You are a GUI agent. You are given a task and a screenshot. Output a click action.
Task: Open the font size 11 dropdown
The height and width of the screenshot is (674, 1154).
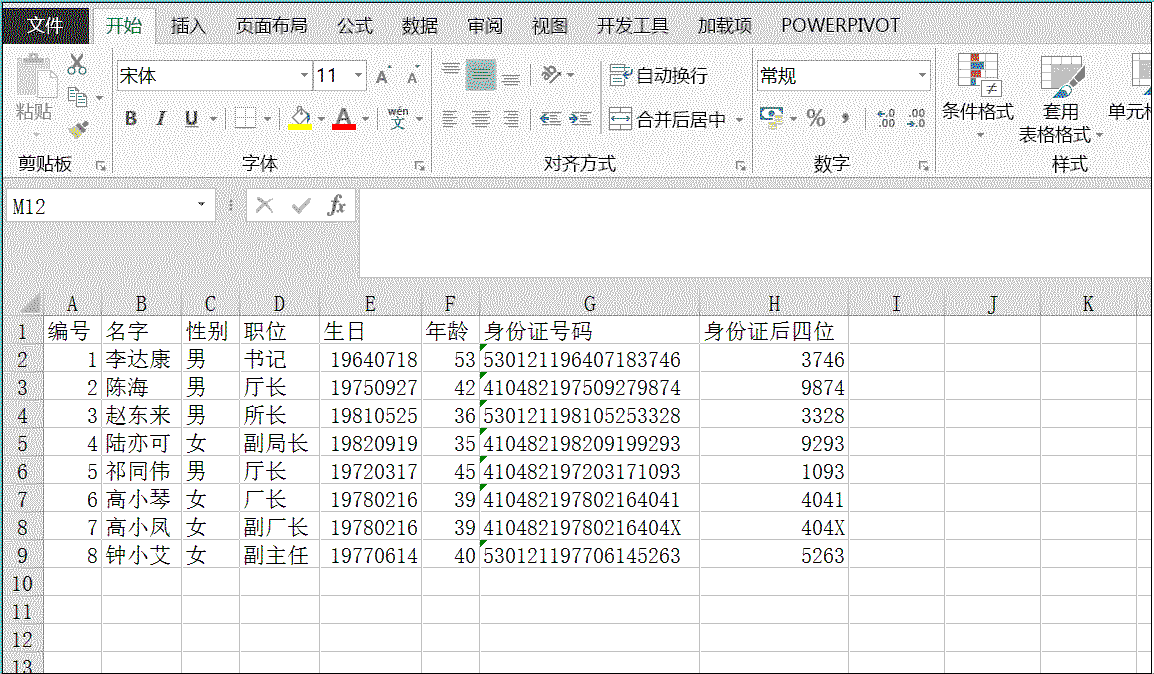357,75
